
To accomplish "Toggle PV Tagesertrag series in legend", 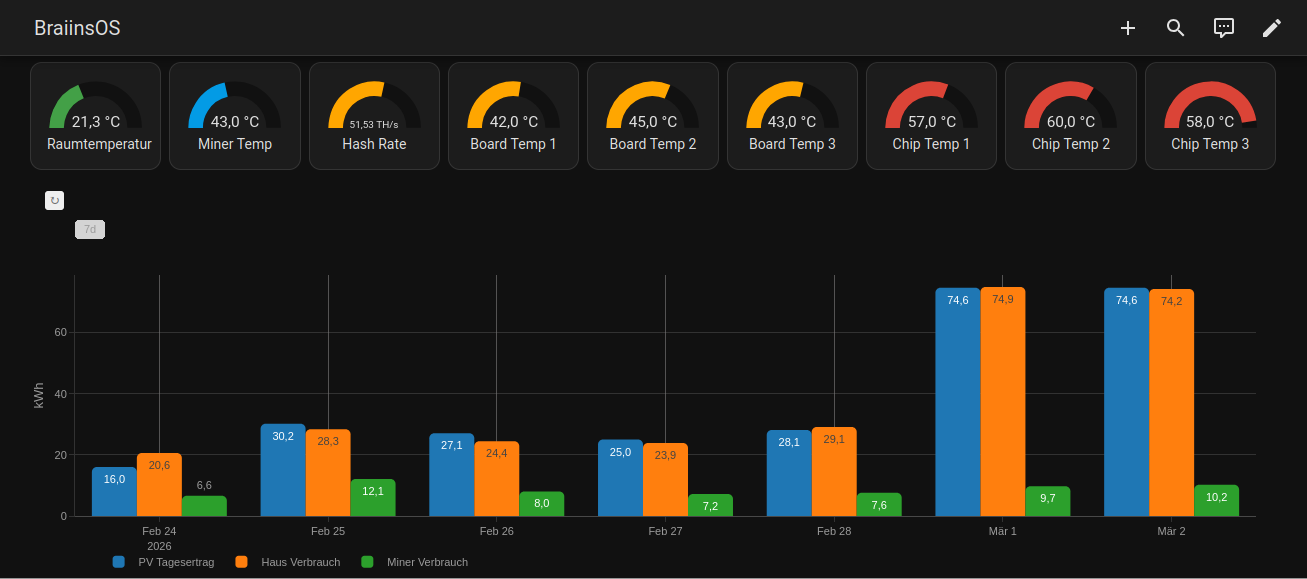I will (165, 562).
